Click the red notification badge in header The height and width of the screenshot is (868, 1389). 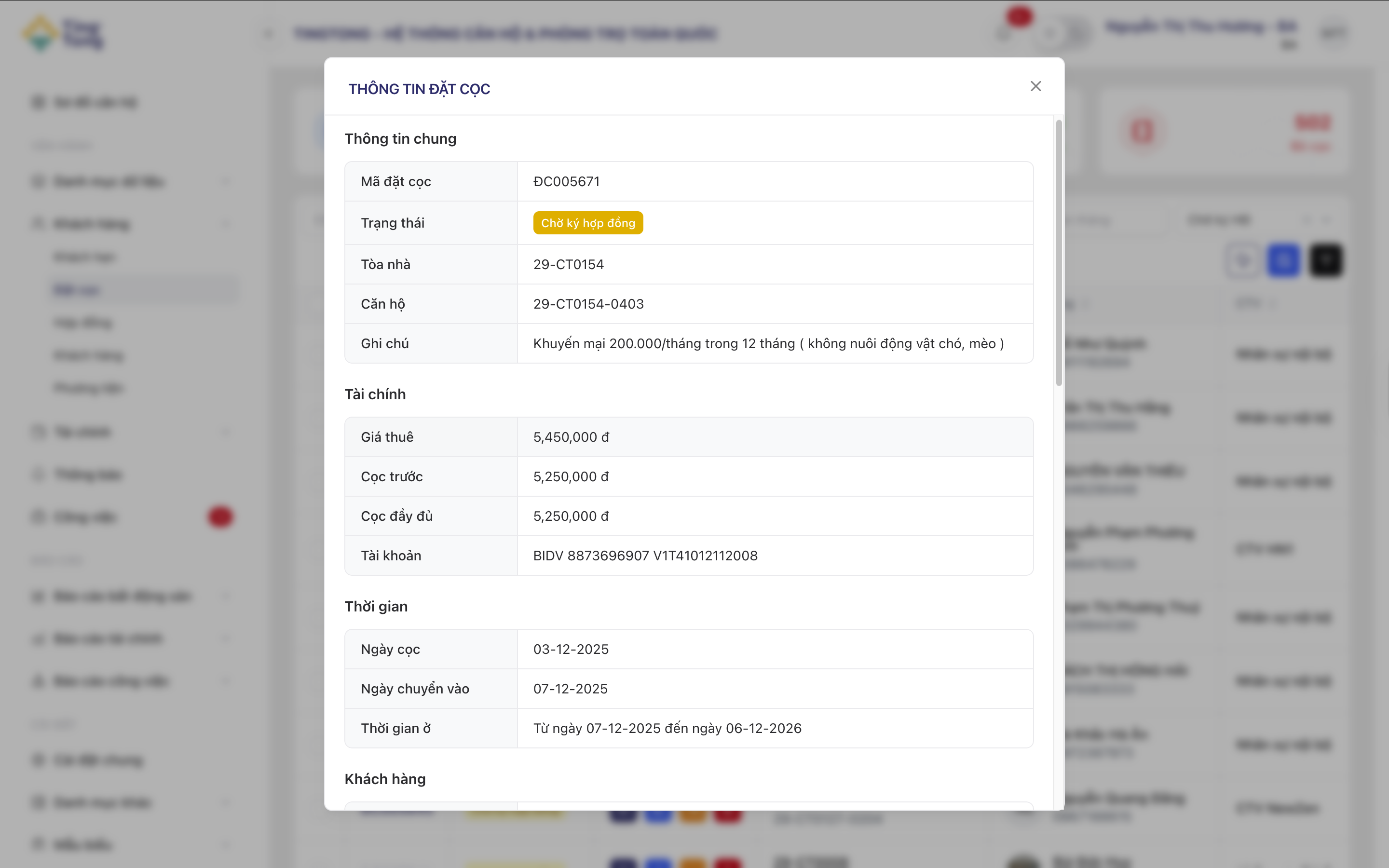(1020, 16)
